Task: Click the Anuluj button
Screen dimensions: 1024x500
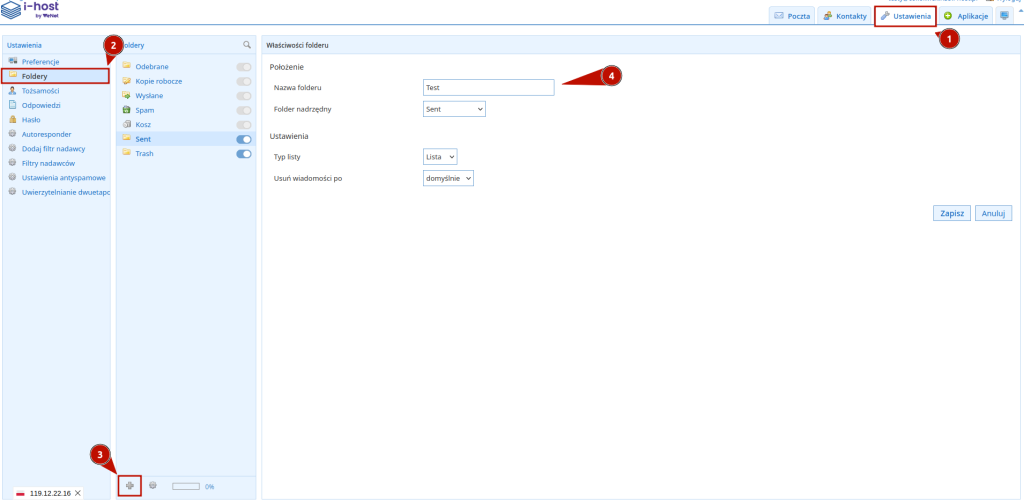Action: 994,213
